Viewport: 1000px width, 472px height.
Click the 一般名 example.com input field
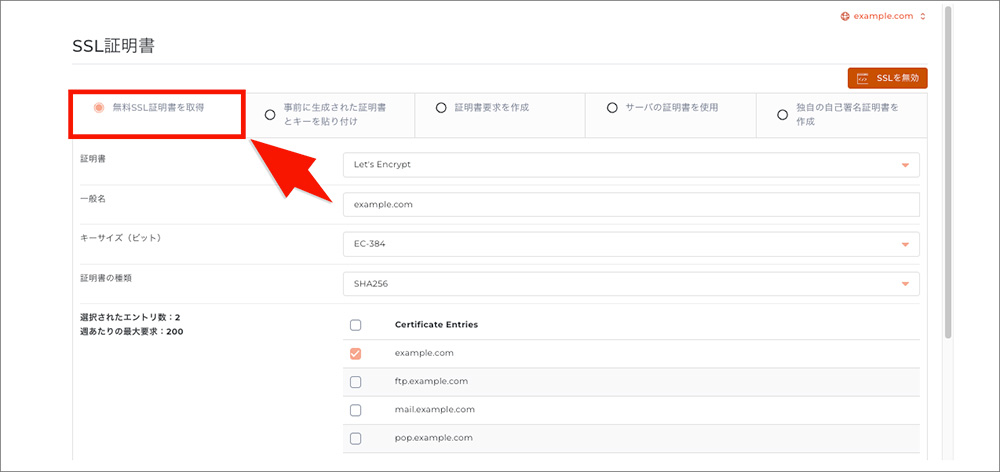pyautogui.click(x=631, y=205)
